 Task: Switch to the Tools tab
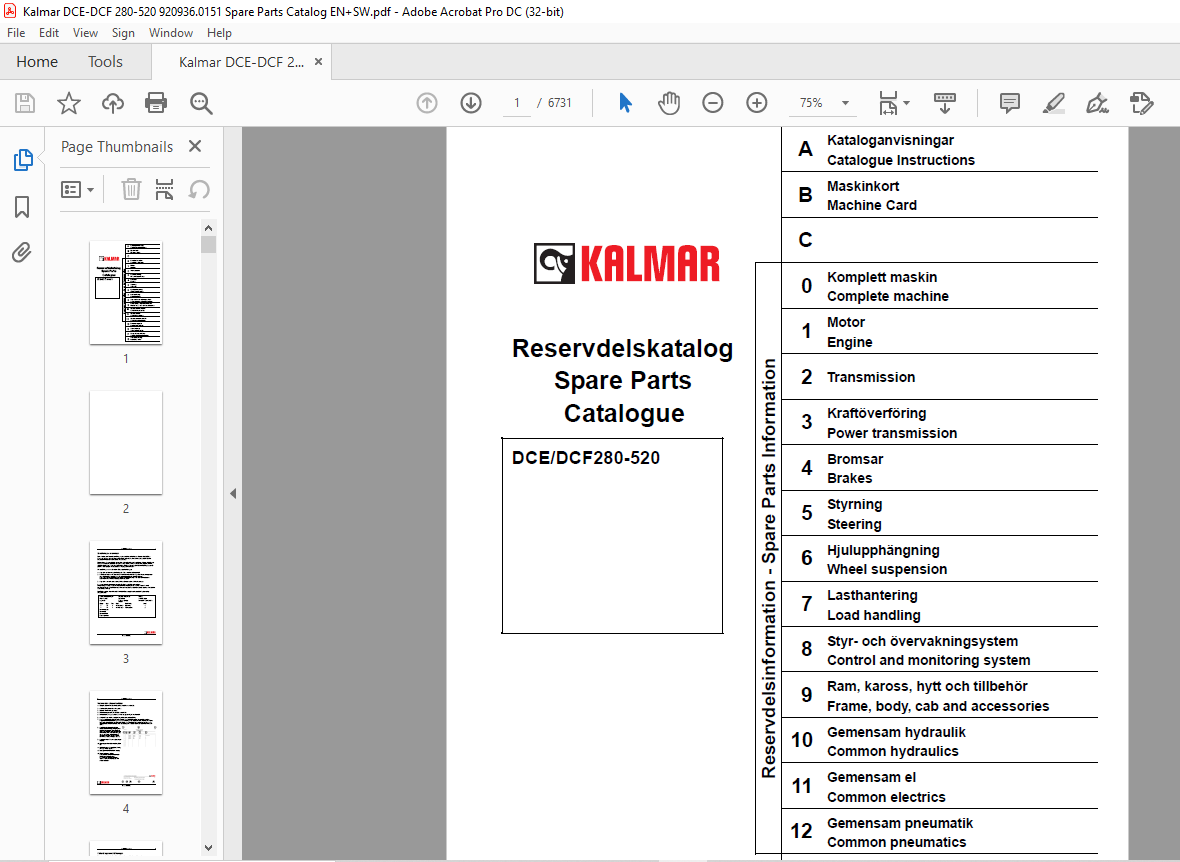(105, 62)
